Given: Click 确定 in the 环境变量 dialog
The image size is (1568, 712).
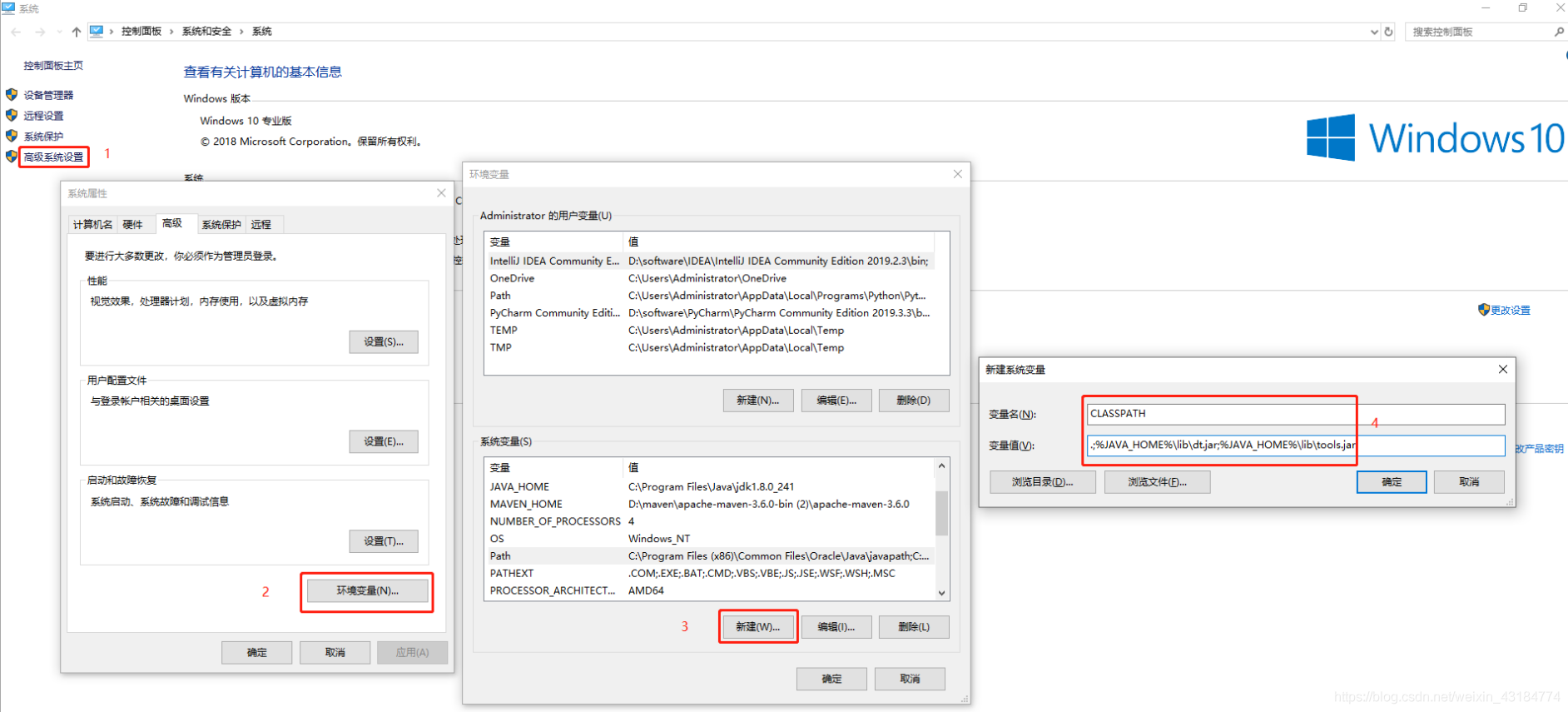Looking at the screenshot, I should (x=831, y=679).
